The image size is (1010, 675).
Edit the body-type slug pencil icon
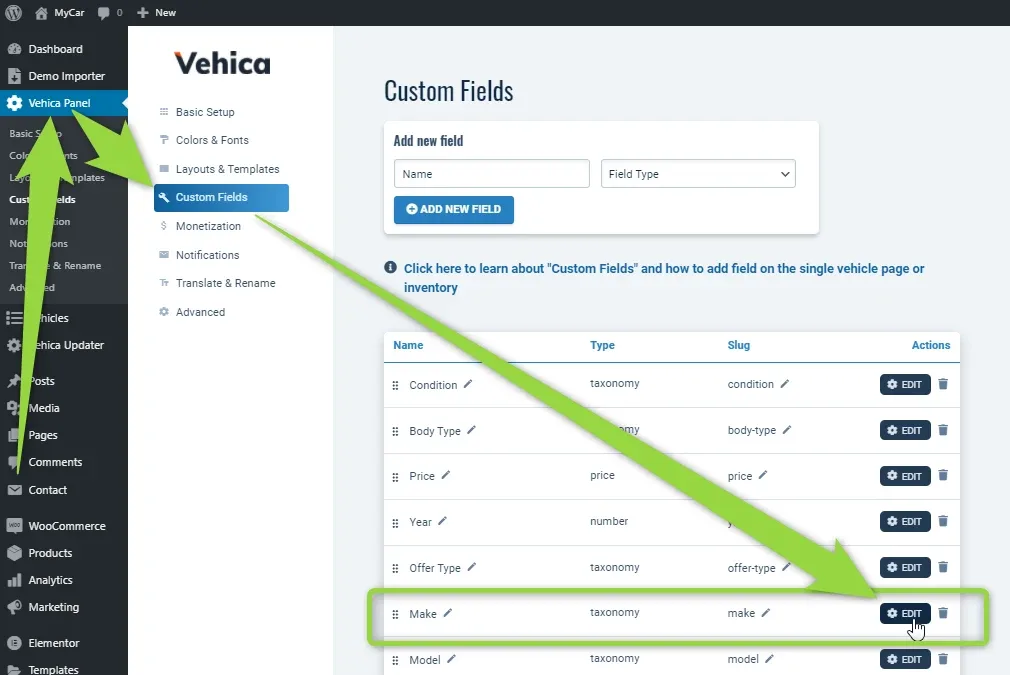[x=787, y=429]
